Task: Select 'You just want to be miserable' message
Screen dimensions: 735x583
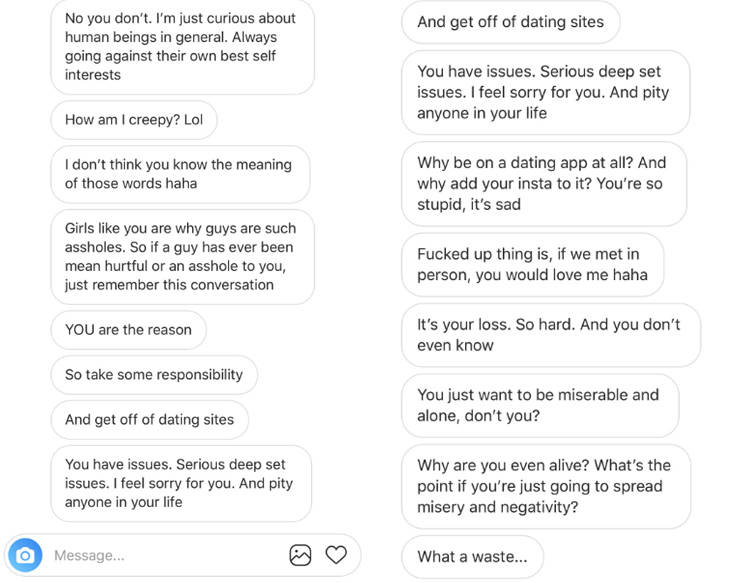Action: 540,405
